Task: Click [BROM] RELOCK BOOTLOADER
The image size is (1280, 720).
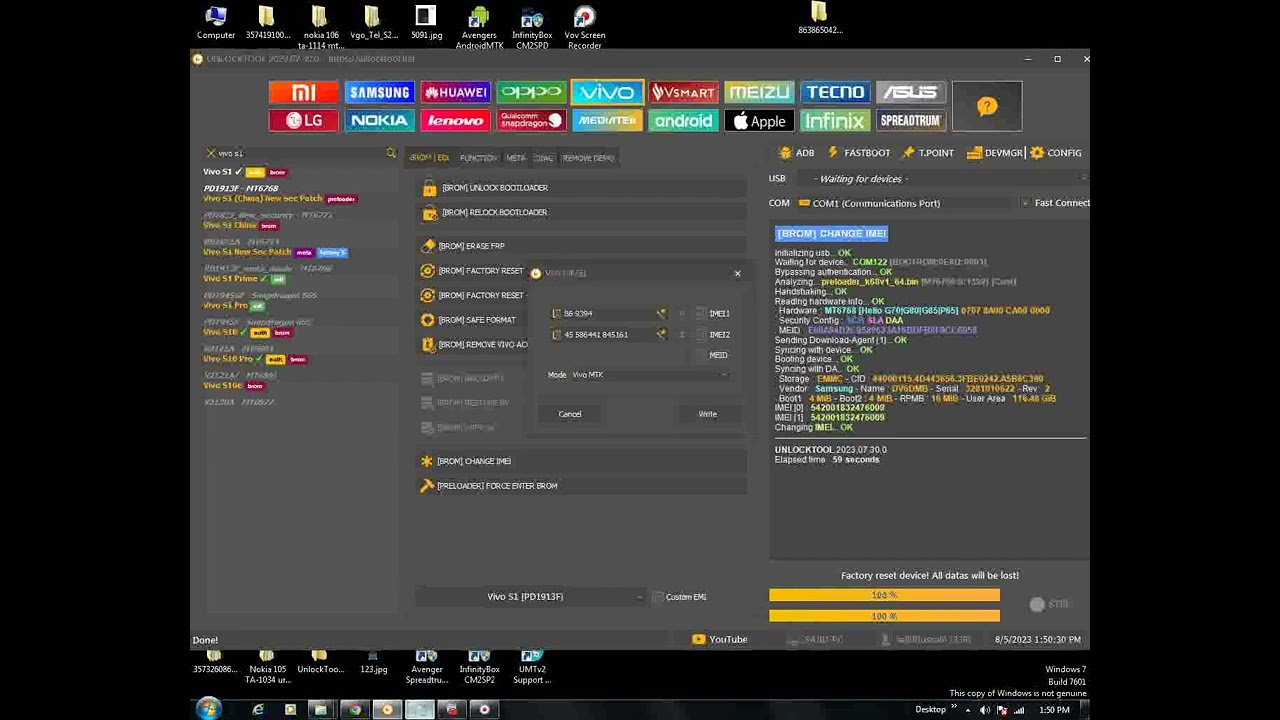Action: (583, 212)
